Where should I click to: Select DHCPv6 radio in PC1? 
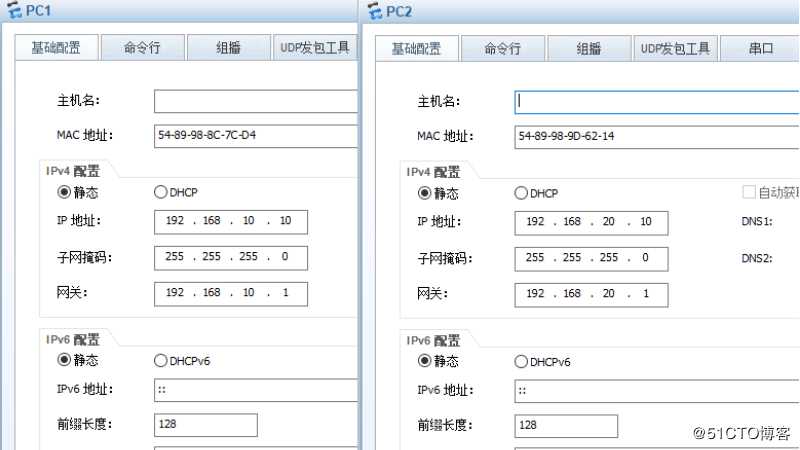coord(160,361)
